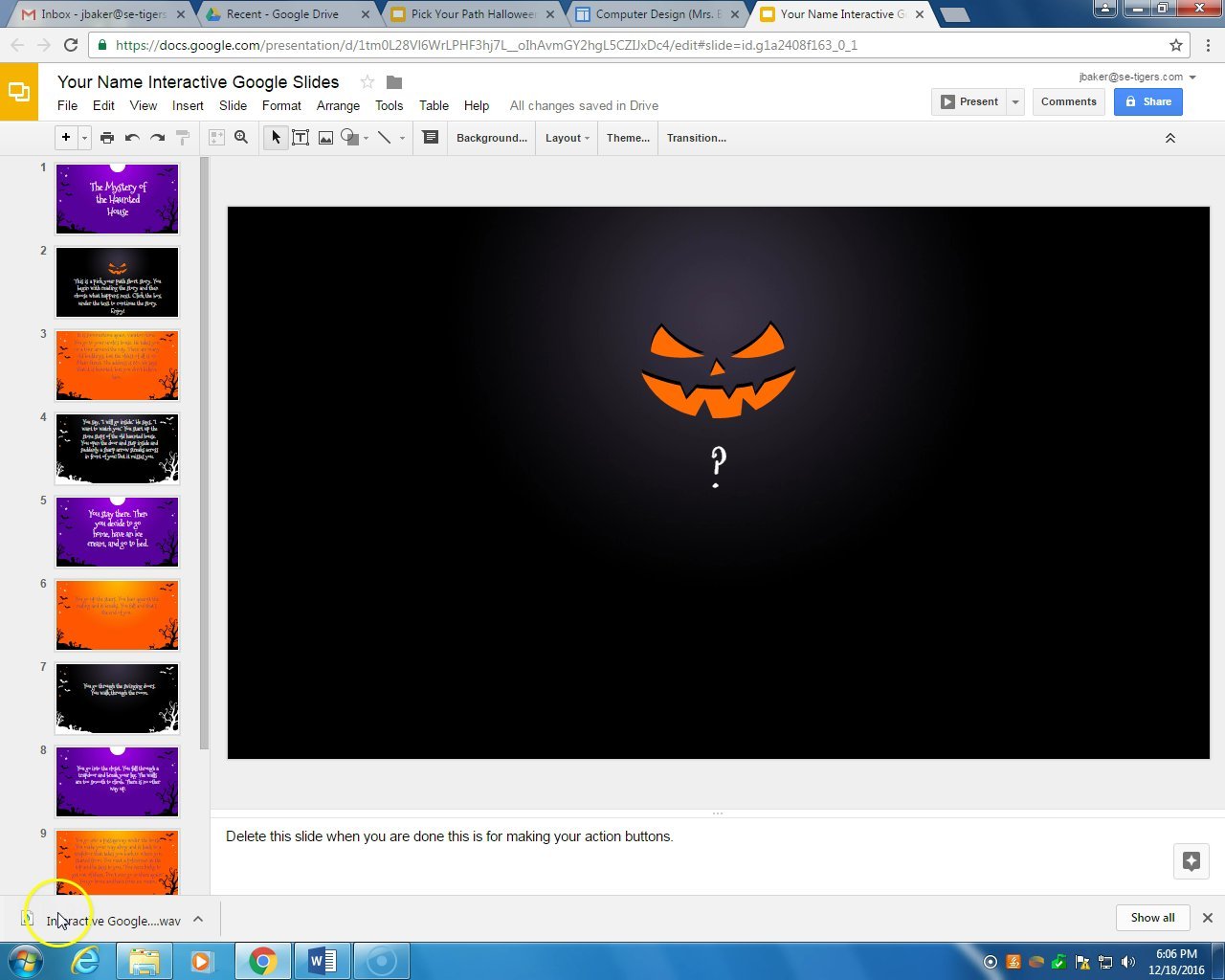
Task: Open the Insert menu
Action: pos(188,106)
